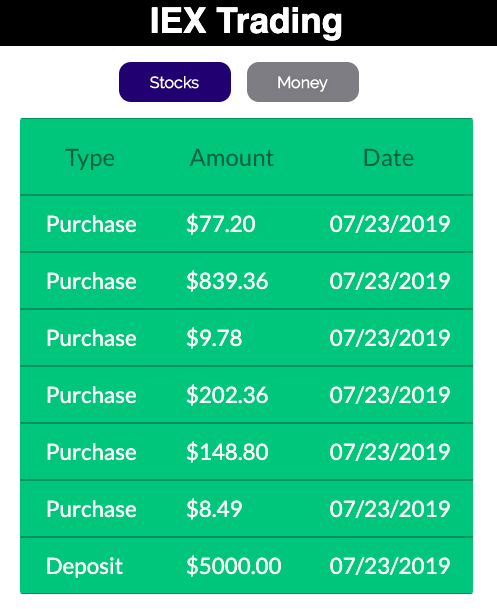Click the date of the $202.36 purchase

pyautogui.click(x=390, y=395)
